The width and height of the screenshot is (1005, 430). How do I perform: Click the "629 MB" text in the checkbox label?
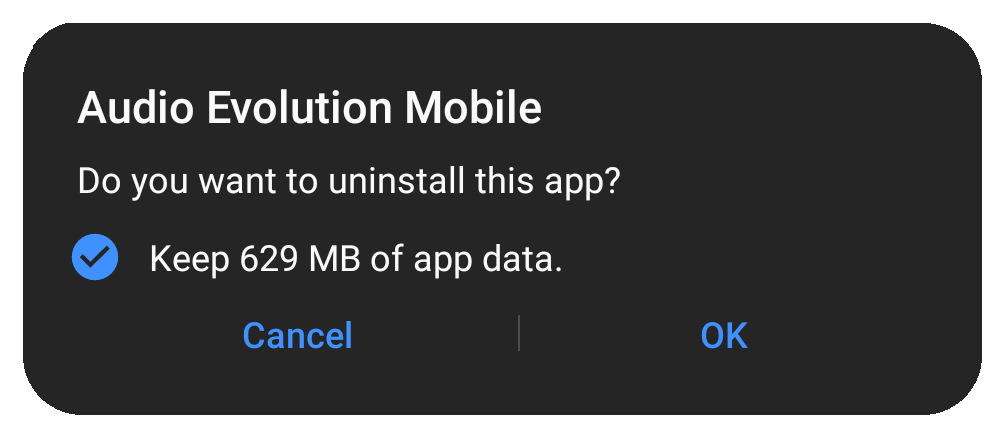coord(300,259)
